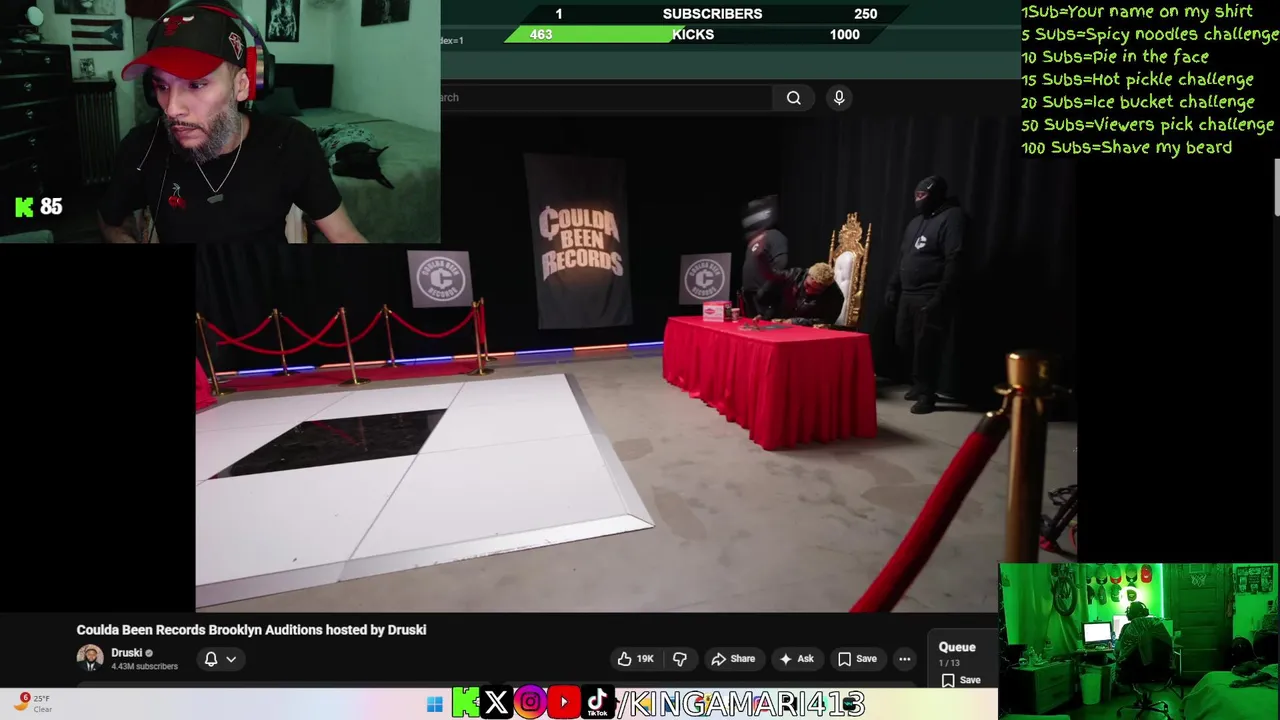Open the Ask AI button
1280x720 pixels.
(x=797, y=659)
